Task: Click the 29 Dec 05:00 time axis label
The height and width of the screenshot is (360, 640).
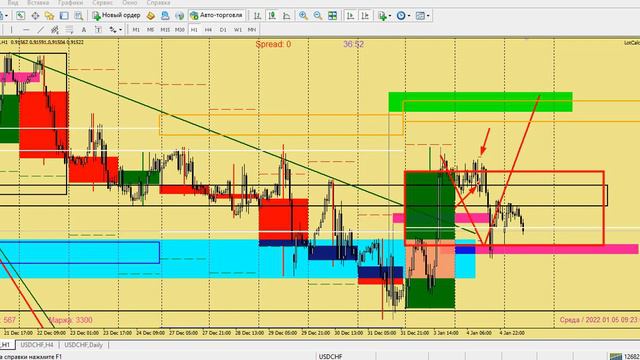Action: coord(282,333)
